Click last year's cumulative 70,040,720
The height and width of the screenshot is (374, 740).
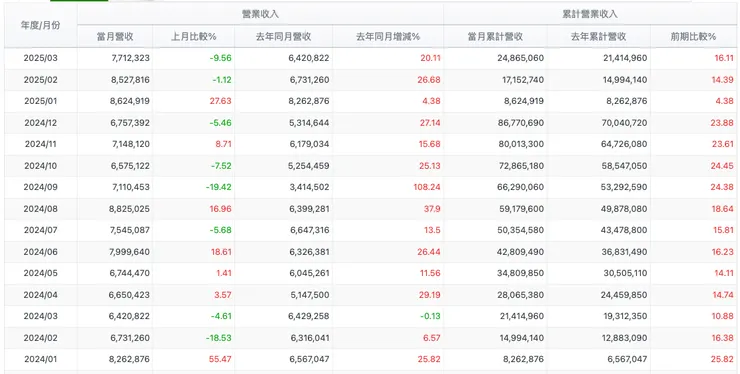click(624, 123)
